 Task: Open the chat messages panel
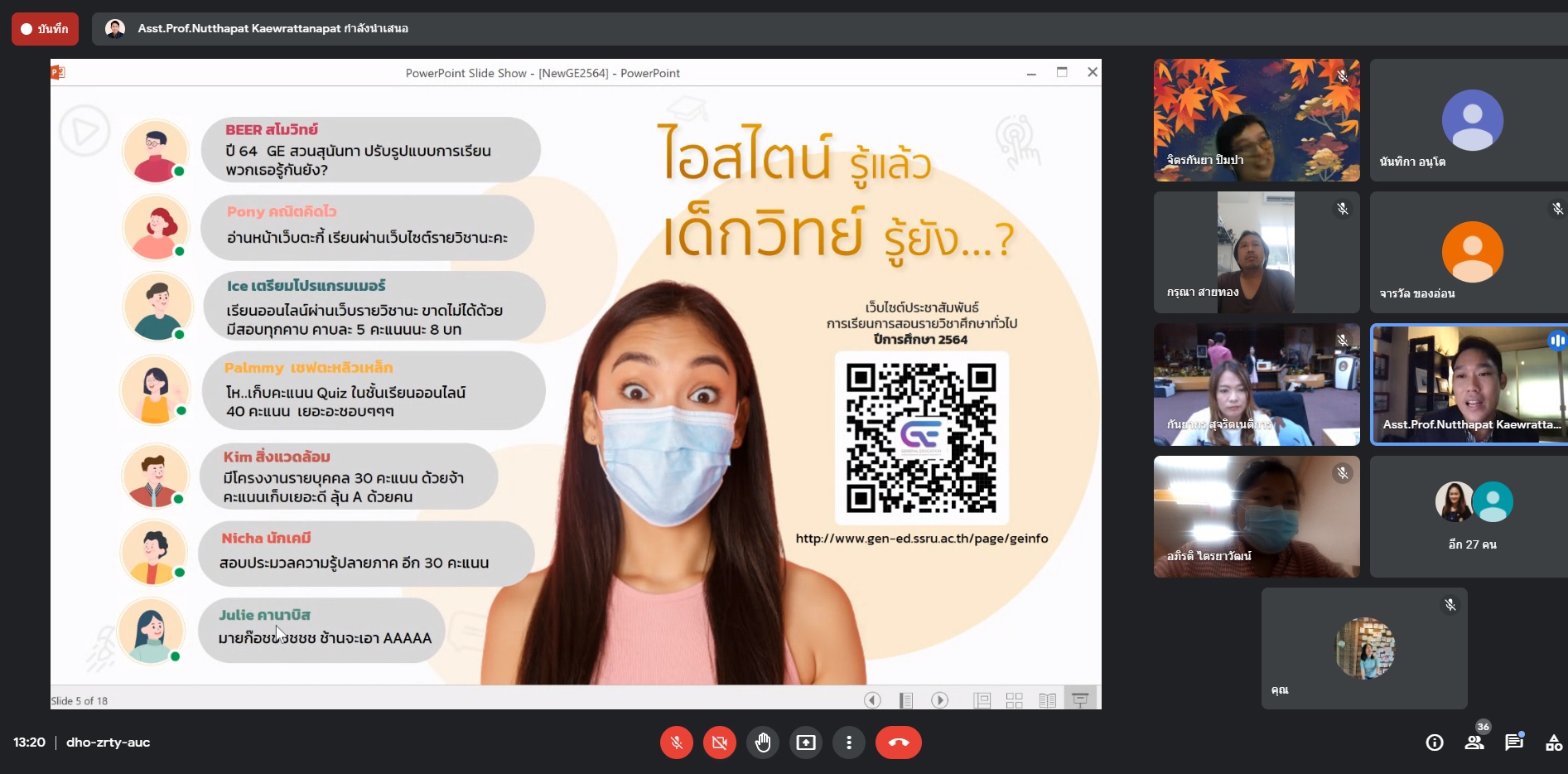pos(1514,743)
